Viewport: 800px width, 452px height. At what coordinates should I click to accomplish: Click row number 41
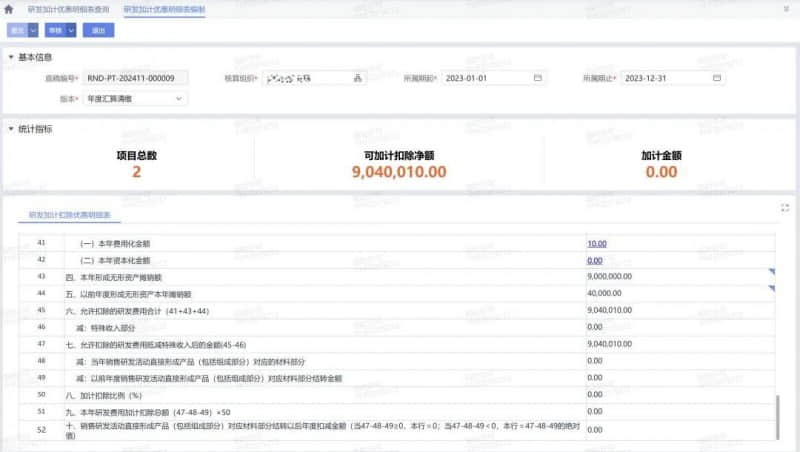41,243
